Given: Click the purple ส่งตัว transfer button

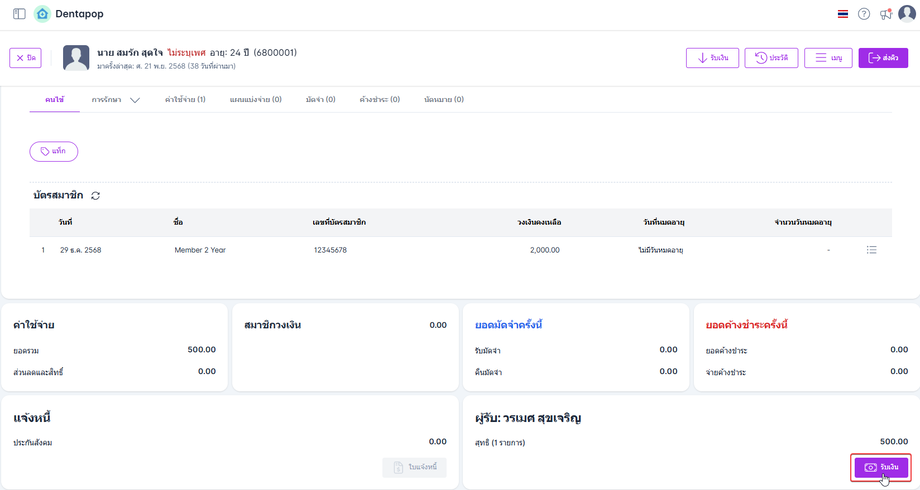Looking at the screenshot, I should [x=883, y=58].
